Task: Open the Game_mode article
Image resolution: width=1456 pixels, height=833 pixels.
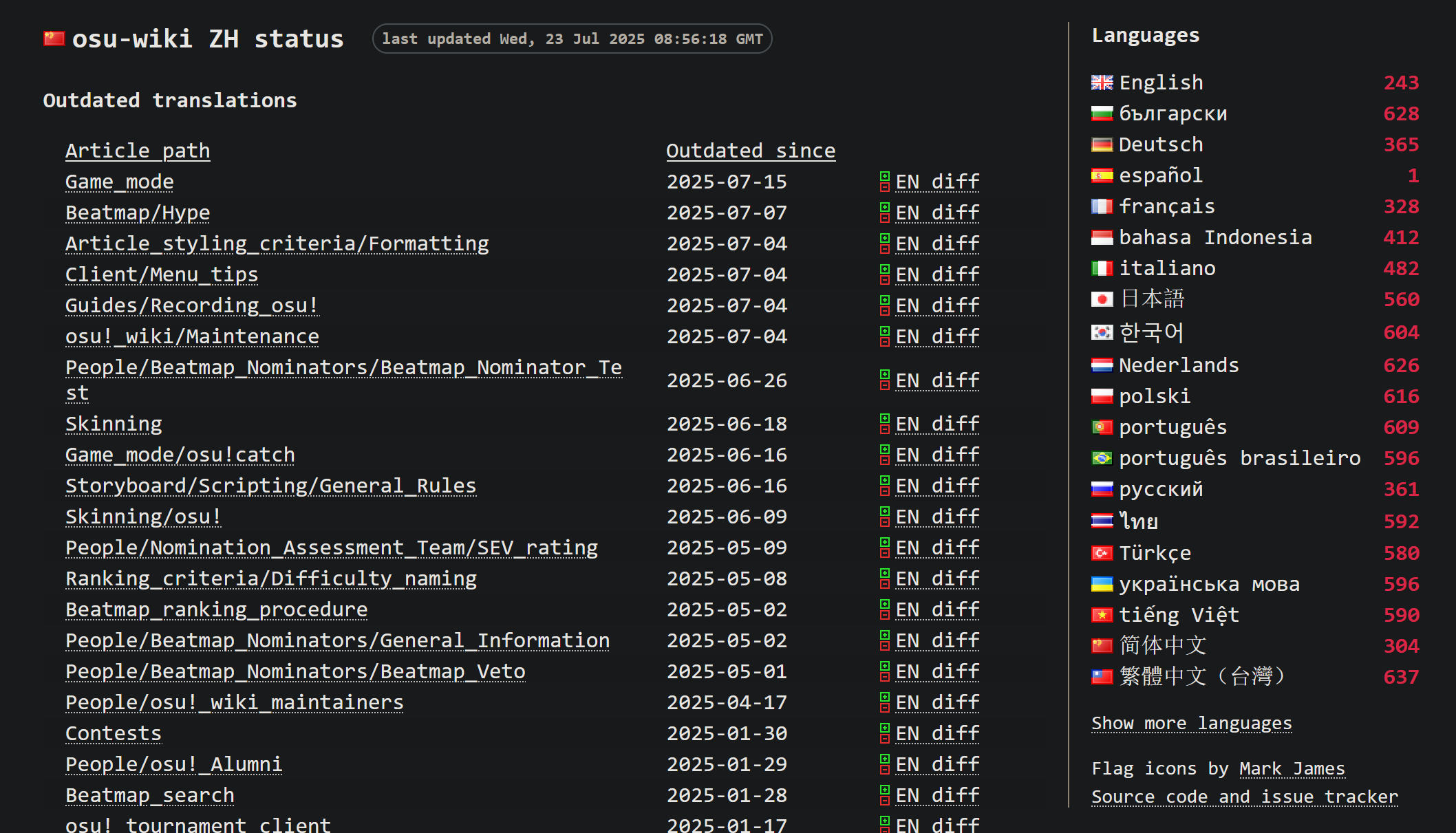Action: [120, 182]
